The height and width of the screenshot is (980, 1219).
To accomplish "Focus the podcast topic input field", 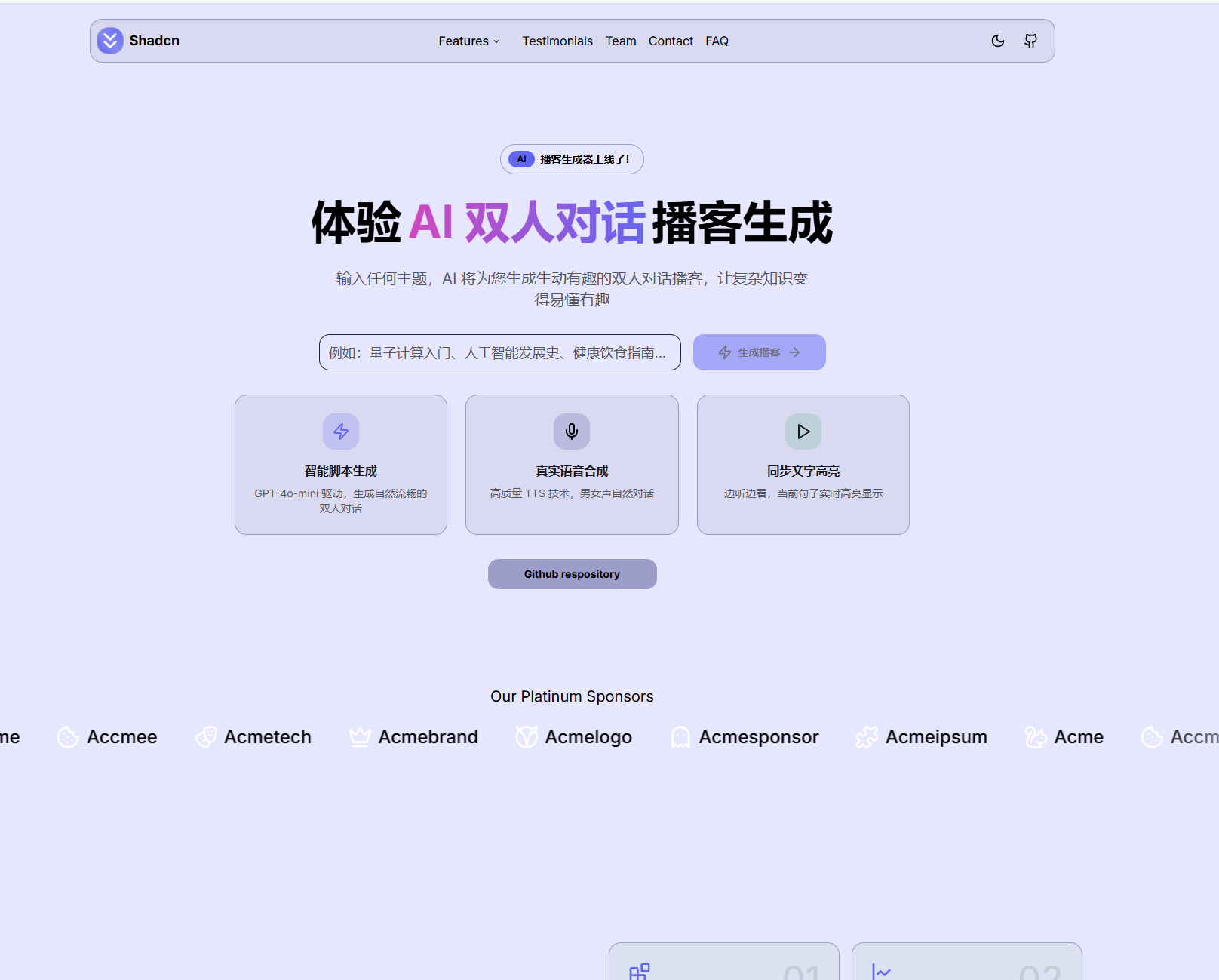I will pos(499,352).
